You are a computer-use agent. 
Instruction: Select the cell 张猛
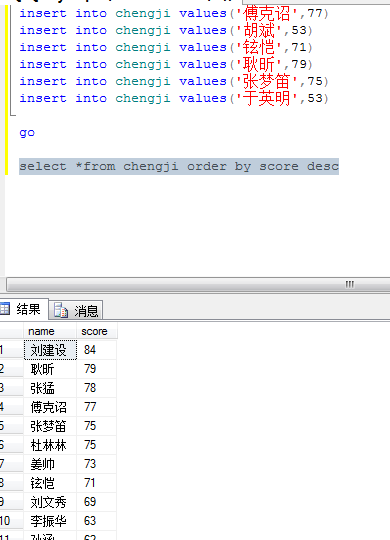tap(50, 388)
